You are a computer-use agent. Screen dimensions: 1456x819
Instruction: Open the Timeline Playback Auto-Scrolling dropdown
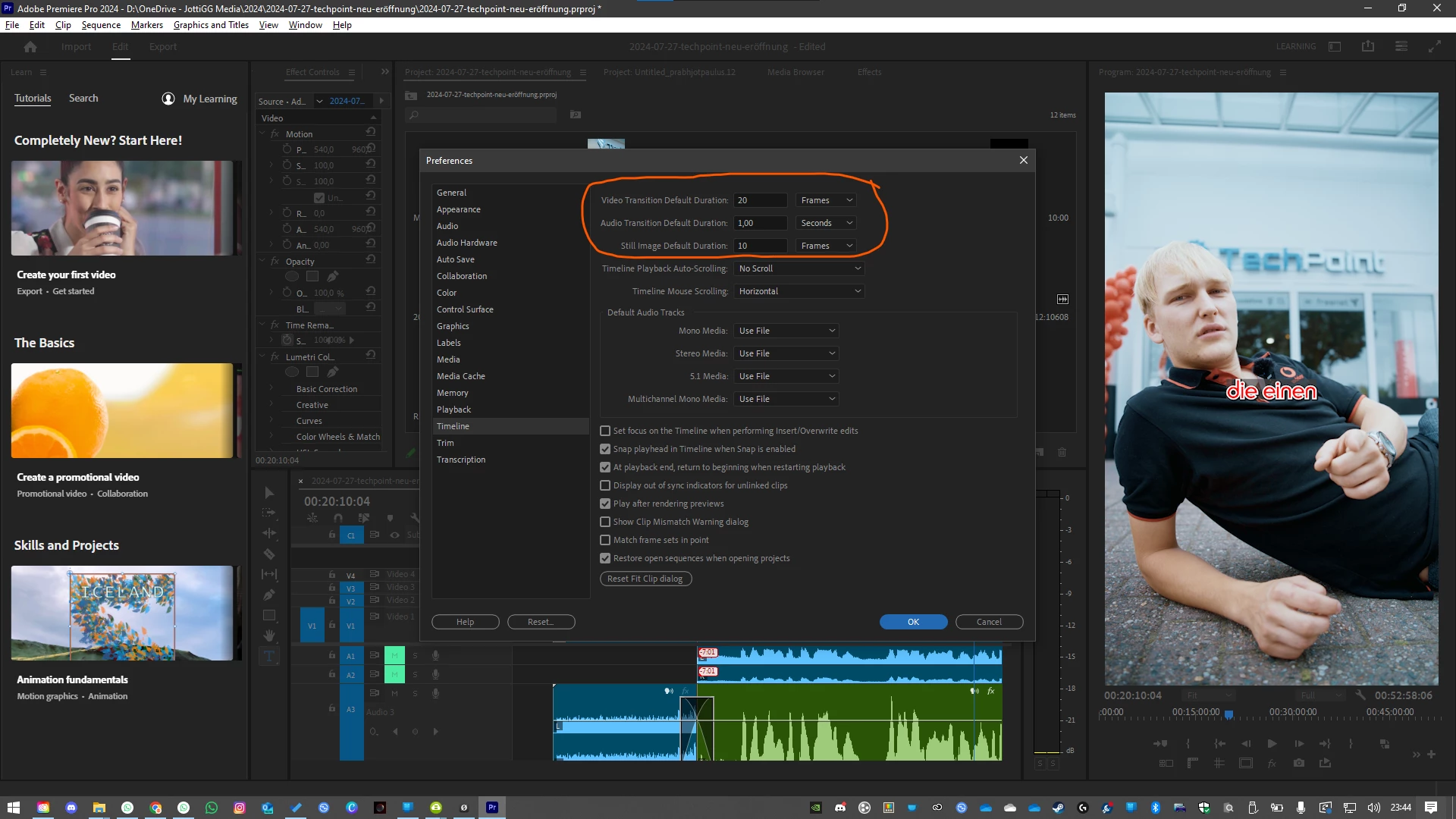[799, 268]
